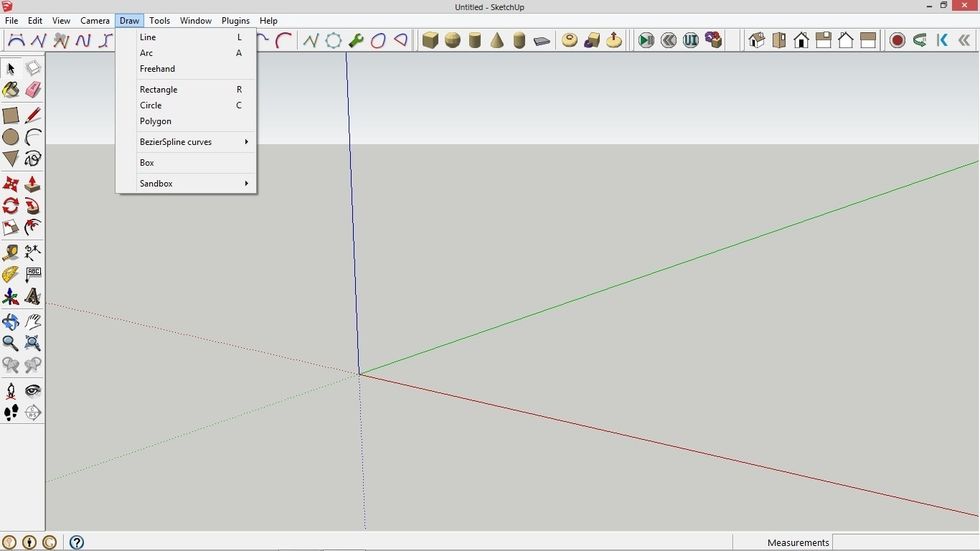
Task: Choose the Make Component tool
Action: pos(32,68)
